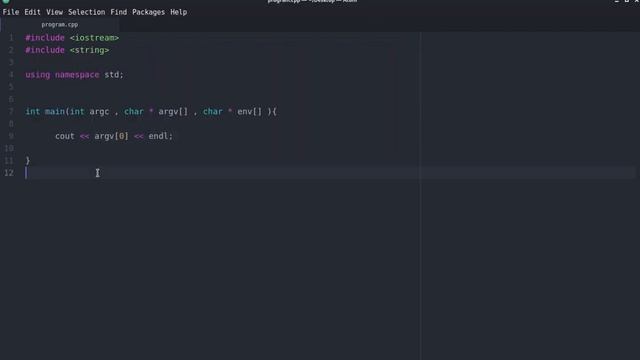This screenshot has height=360, width=640.
Task: Click on 'using' keyword on line 4
Action: [38, 75]
